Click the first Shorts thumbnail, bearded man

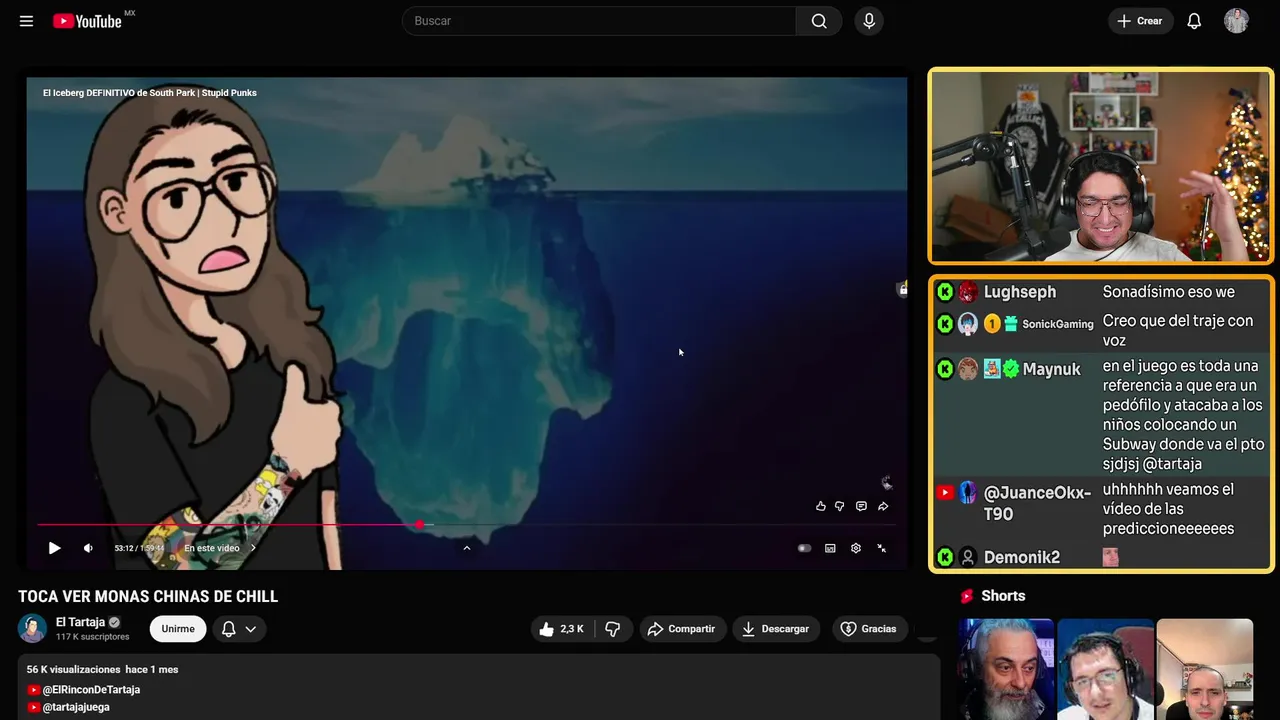[1006, 669]
